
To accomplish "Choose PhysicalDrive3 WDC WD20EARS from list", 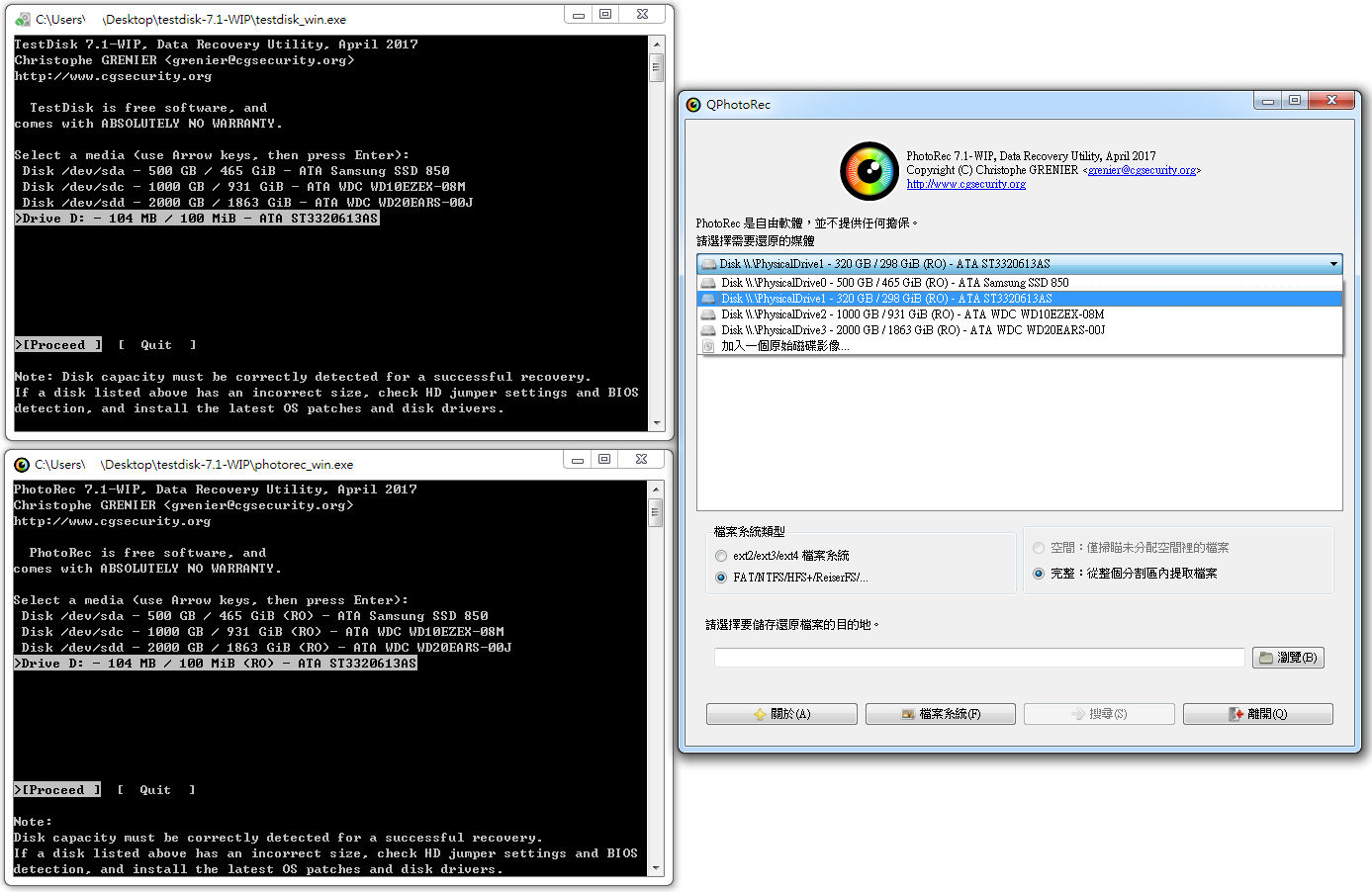I will [1020, 330].
